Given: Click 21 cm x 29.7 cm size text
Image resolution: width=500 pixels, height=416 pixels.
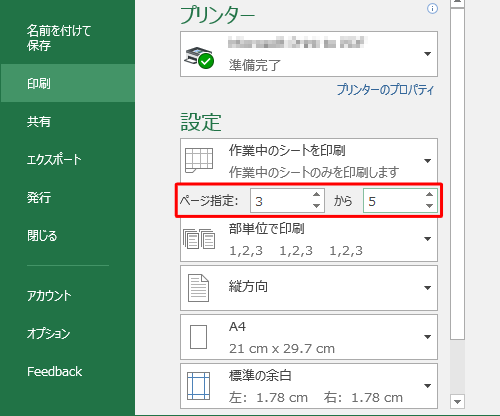Looking at the screenshot, I should pyautogui.click(x=282, y=349).
